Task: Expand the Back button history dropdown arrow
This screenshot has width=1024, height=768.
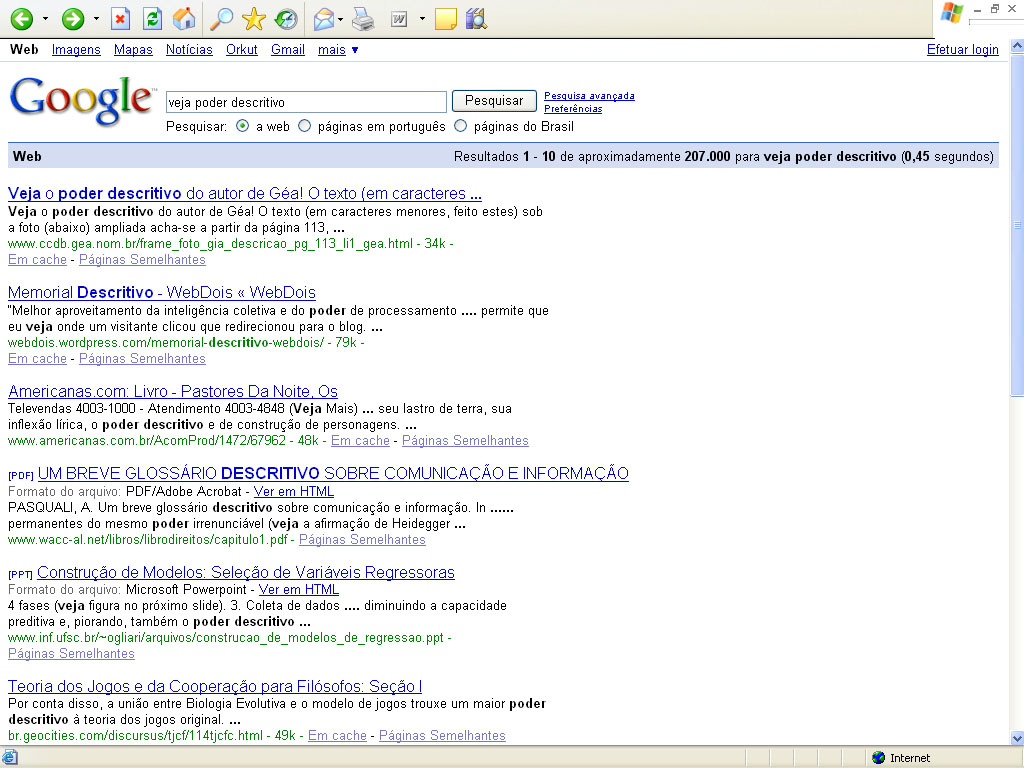Action: 45,19
